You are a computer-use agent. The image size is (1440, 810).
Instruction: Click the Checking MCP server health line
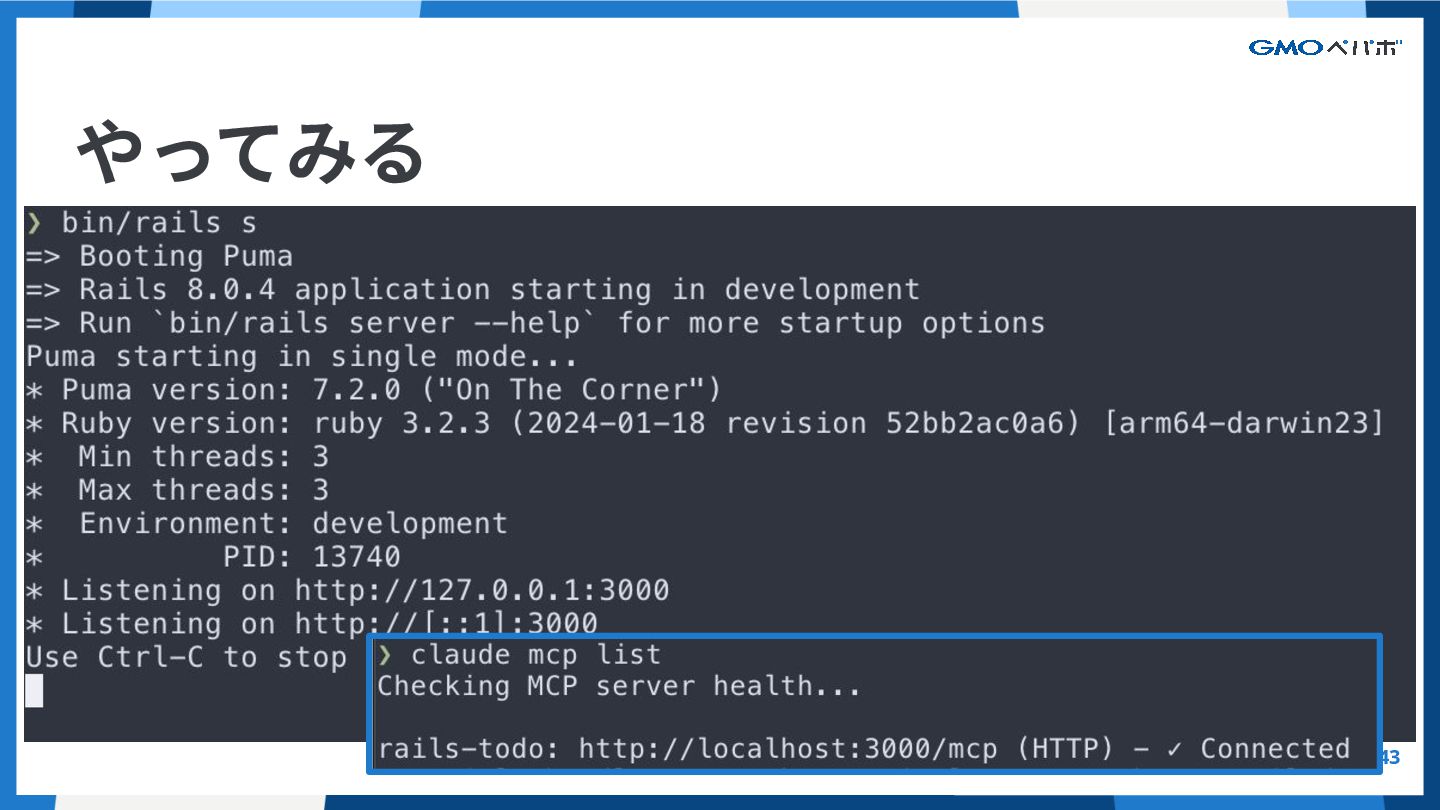point(618,686)
